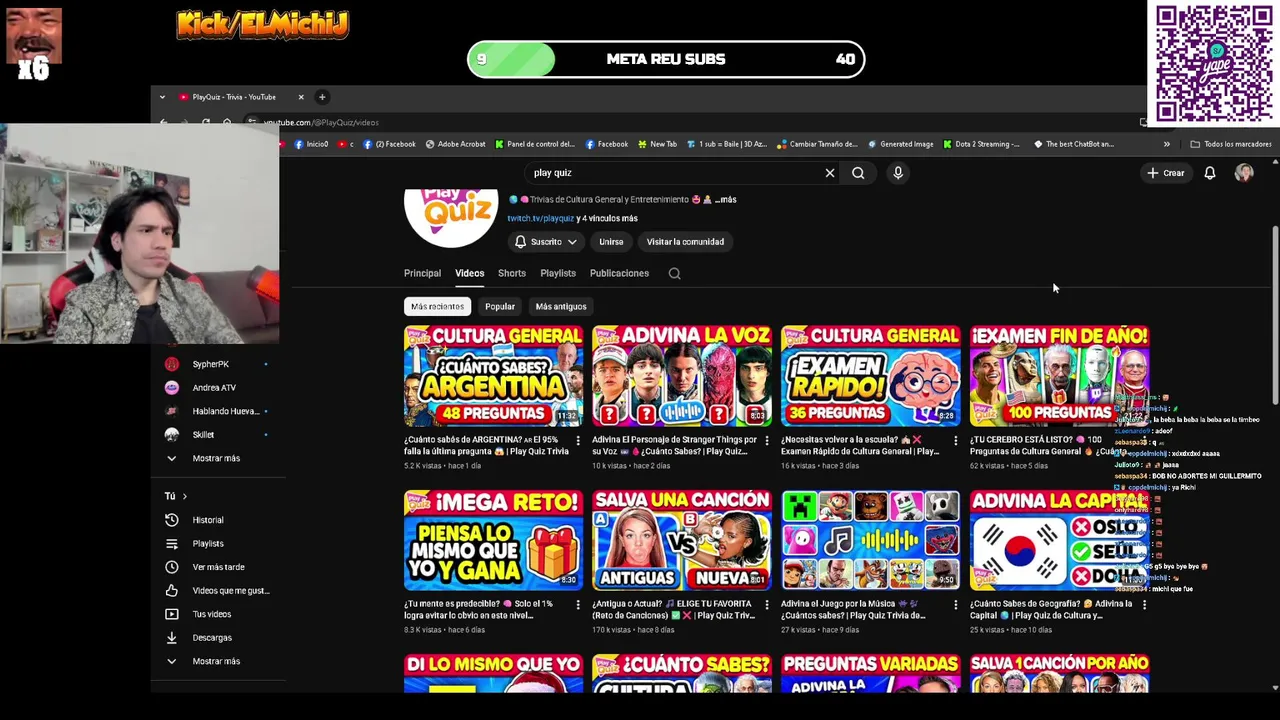Open Generated Image bookmark
This screenshot has height=720, width=1280.
coord(900,144)
